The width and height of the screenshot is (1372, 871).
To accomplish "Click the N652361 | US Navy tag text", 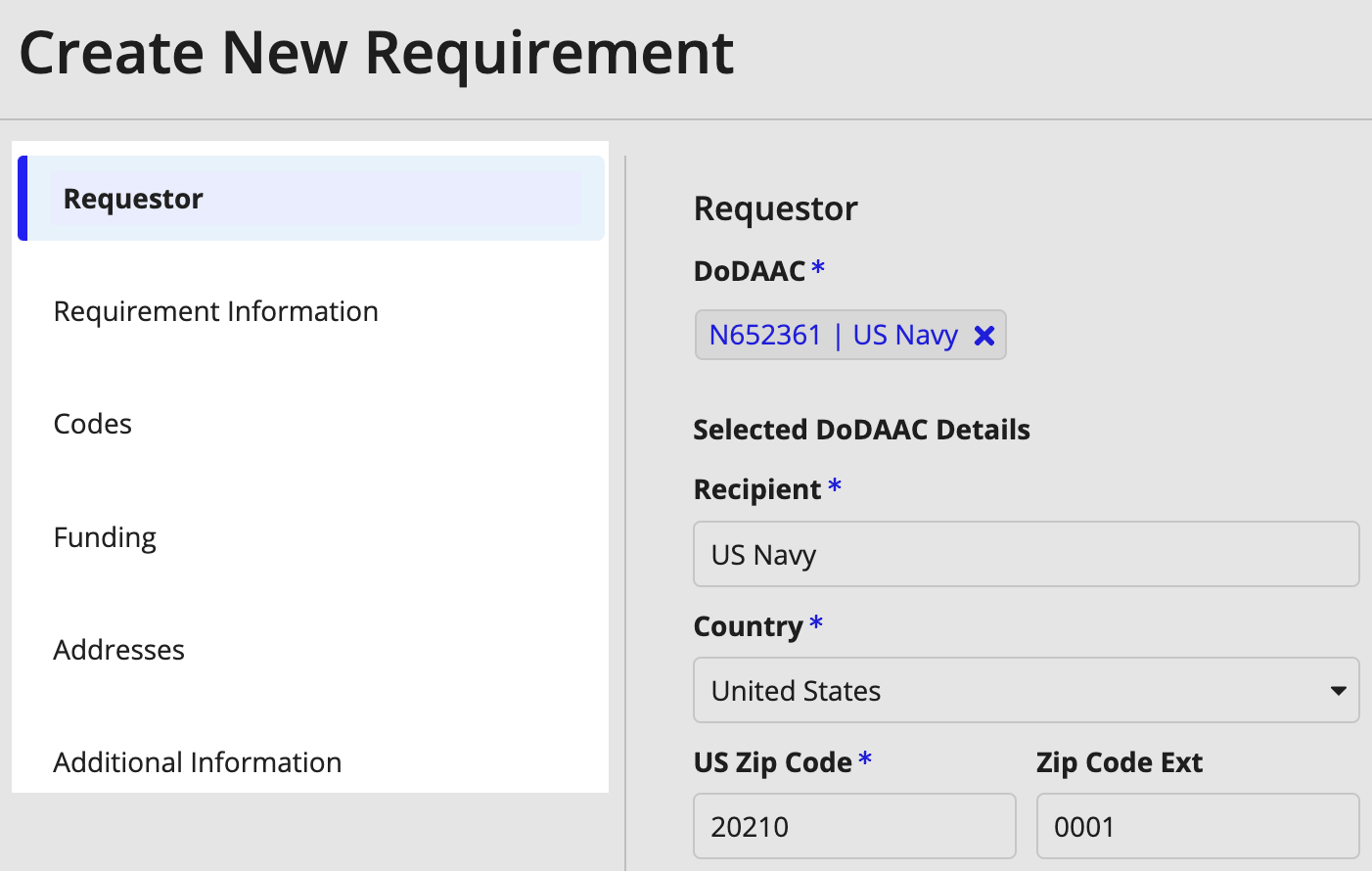I will [x=833, y=335].
